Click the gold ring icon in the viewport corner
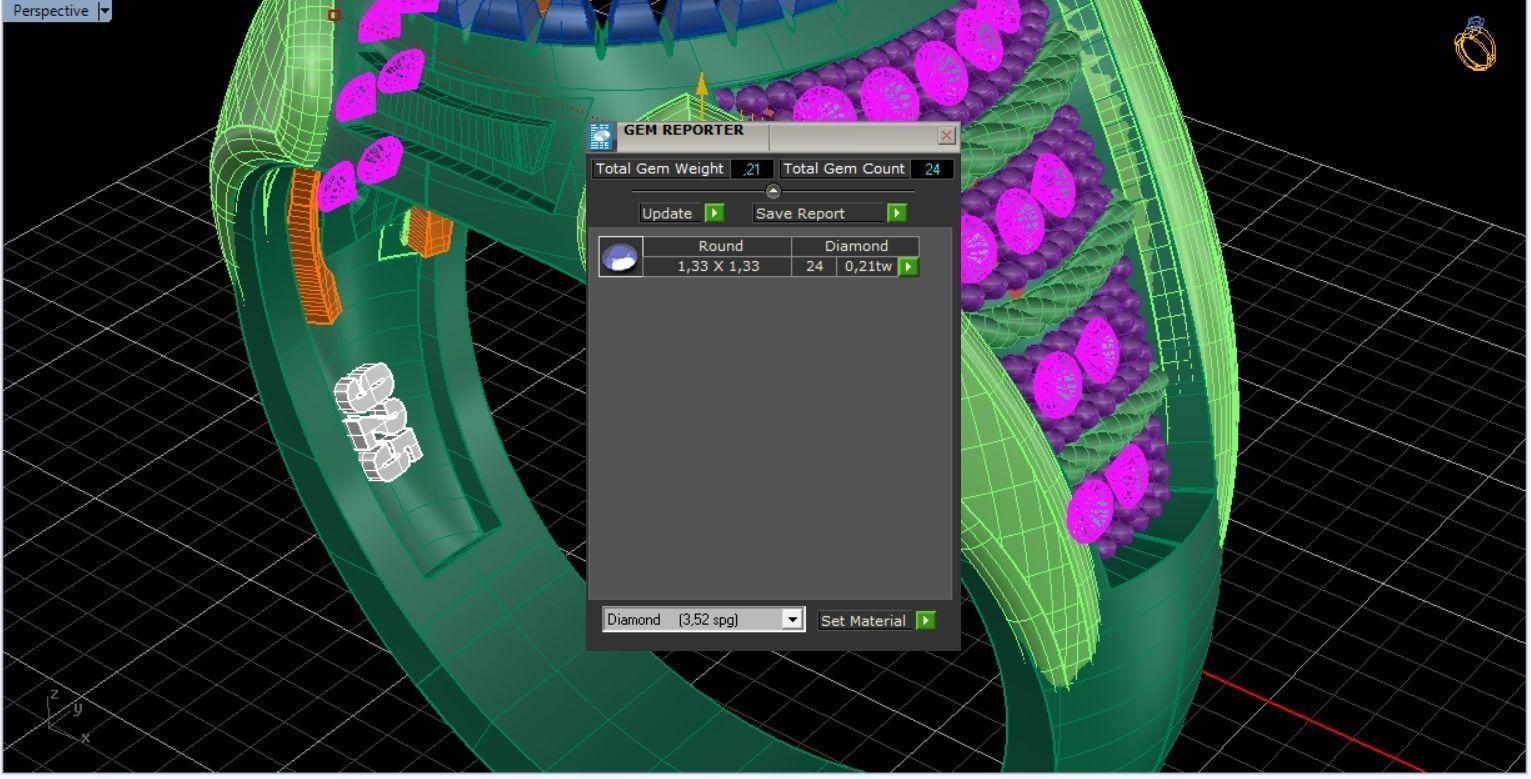This screenshot has height=779, width=1531. (1476, 44)
